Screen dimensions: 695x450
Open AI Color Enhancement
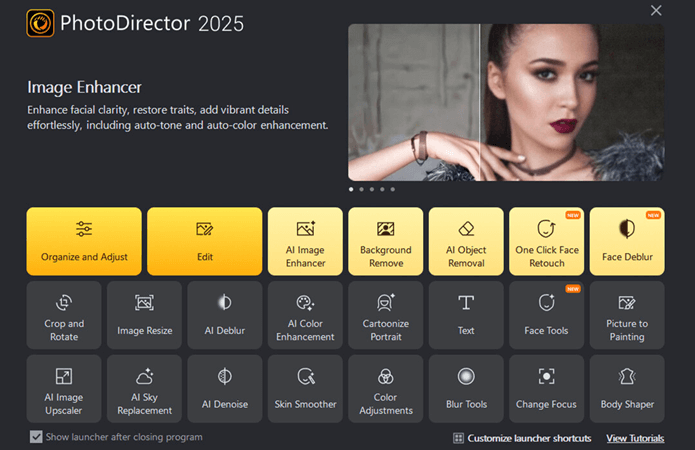(x=305, y=315)
